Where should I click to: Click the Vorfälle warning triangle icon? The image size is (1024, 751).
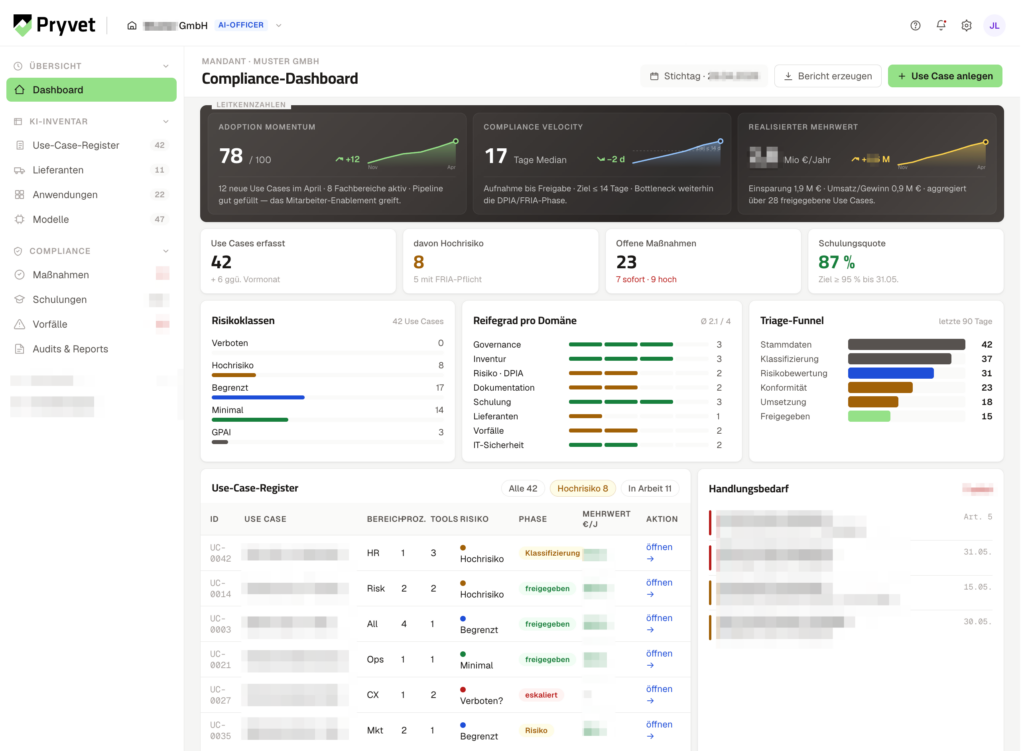point(20,324)
